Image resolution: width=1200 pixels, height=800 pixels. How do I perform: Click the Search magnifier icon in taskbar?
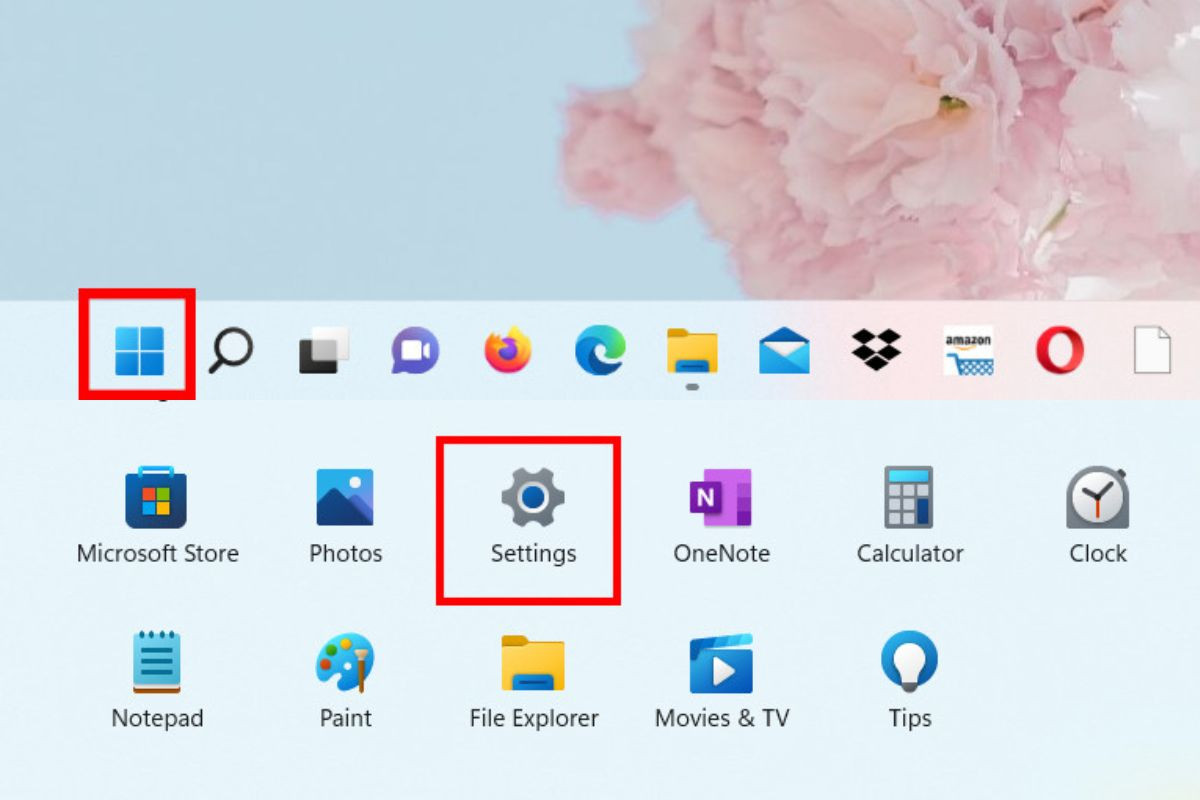point(231,351)
